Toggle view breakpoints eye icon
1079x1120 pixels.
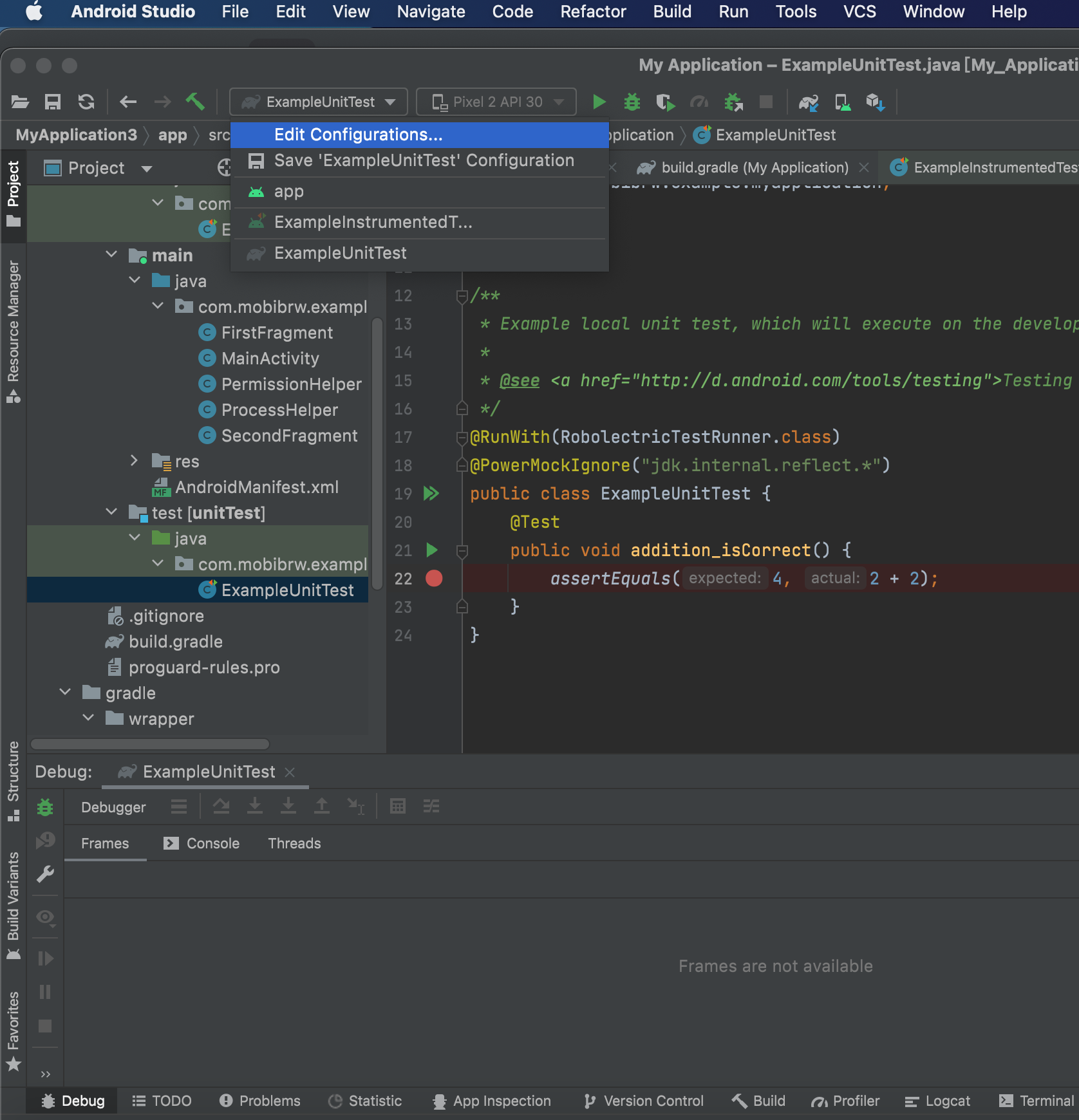coord(45,917)
